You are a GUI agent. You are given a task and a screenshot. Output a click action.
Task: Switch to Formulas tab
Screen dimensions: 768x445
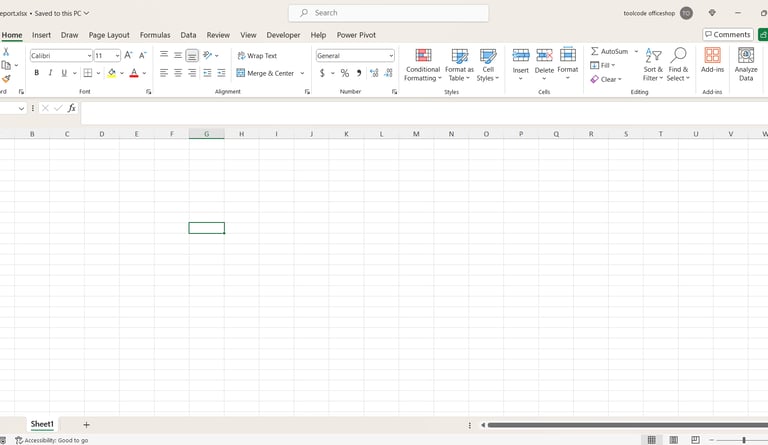[155, 35]
